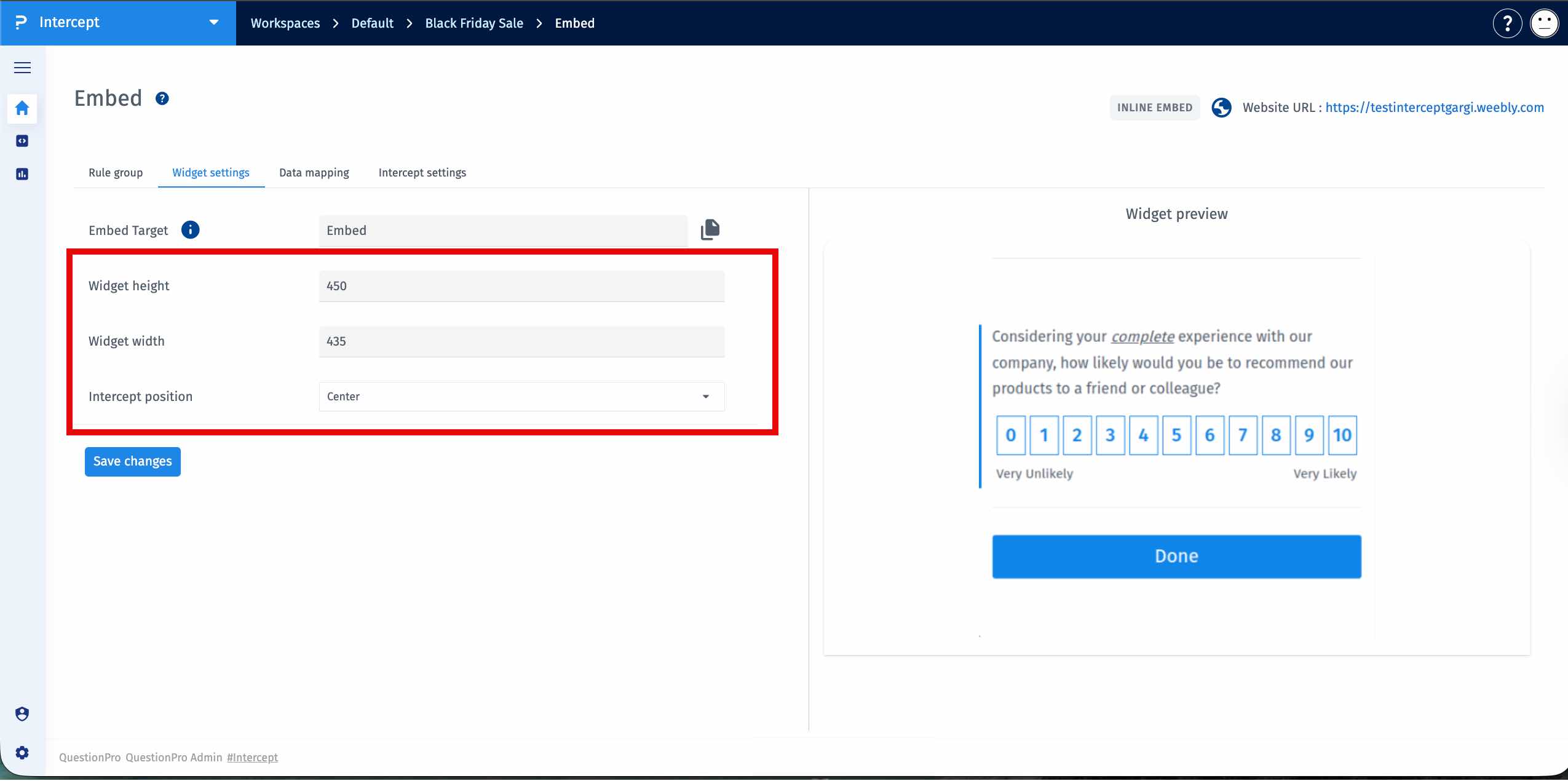1568x781 pixels.
Task: Click the INLINE EMBED badge
Action: [x=1155, y=108]
